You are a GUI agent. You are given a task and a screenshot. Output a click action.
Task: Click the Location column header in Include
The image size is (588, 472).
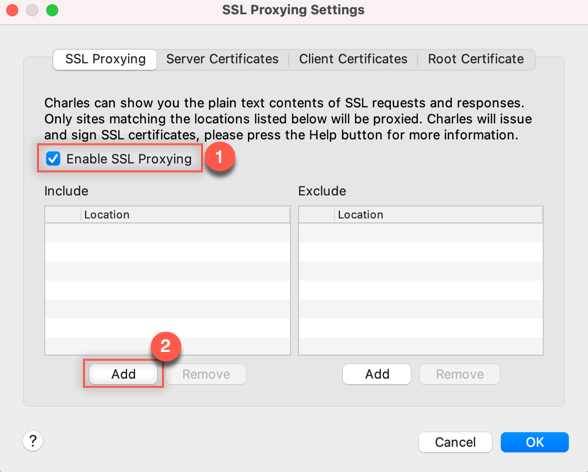tap(185, 215)
